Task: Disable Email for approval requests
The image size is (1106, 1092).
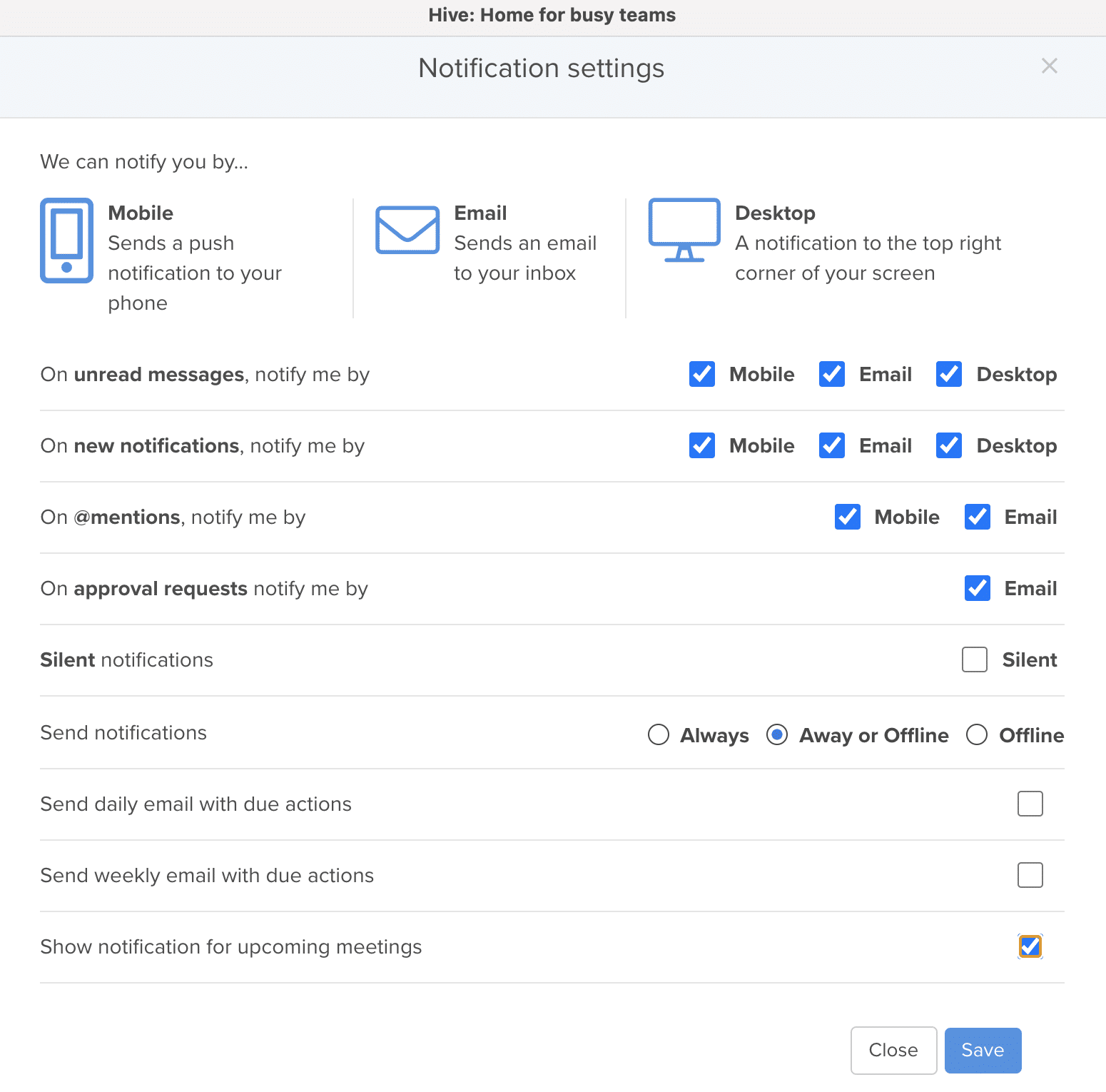Action: point(976,589)
